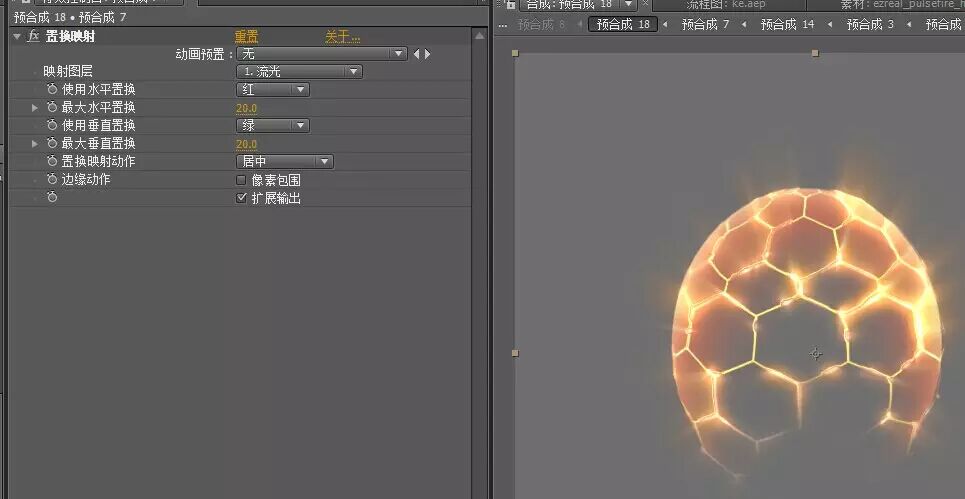The width and height of the screenshot is (965, 499).
Task: Open the 动画预置 dropdown showing 无
Action: coord(322,54)
